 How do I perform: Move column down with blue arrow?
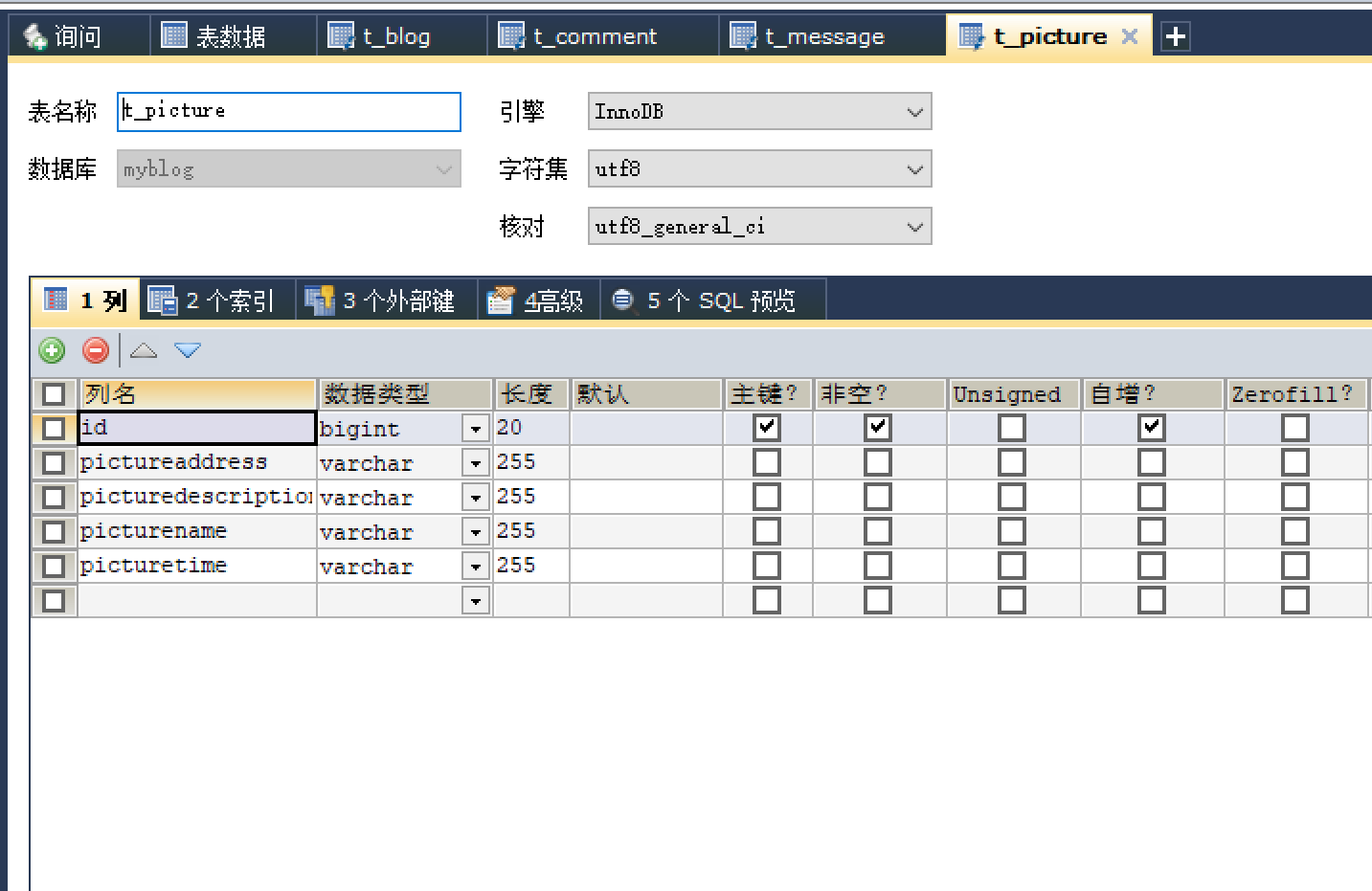188,350
